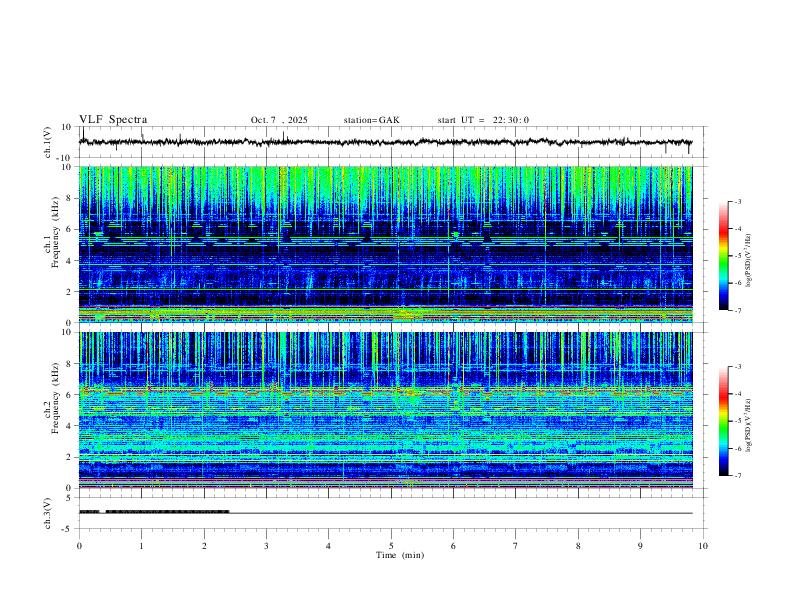The image size is (792, 612).
Task: Click the "VLF Spectra" plot title
Action: pyautogui.click(x=113, y=120)
